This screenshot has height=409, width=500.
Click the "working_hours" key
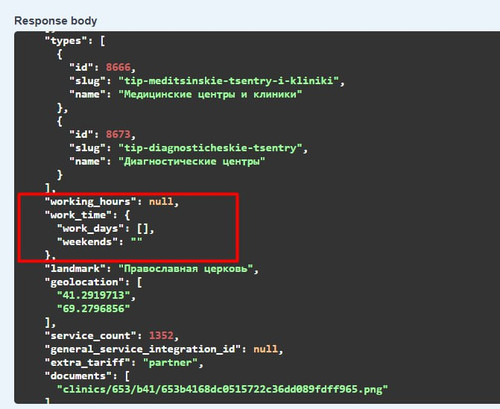[x=91, y=202]
